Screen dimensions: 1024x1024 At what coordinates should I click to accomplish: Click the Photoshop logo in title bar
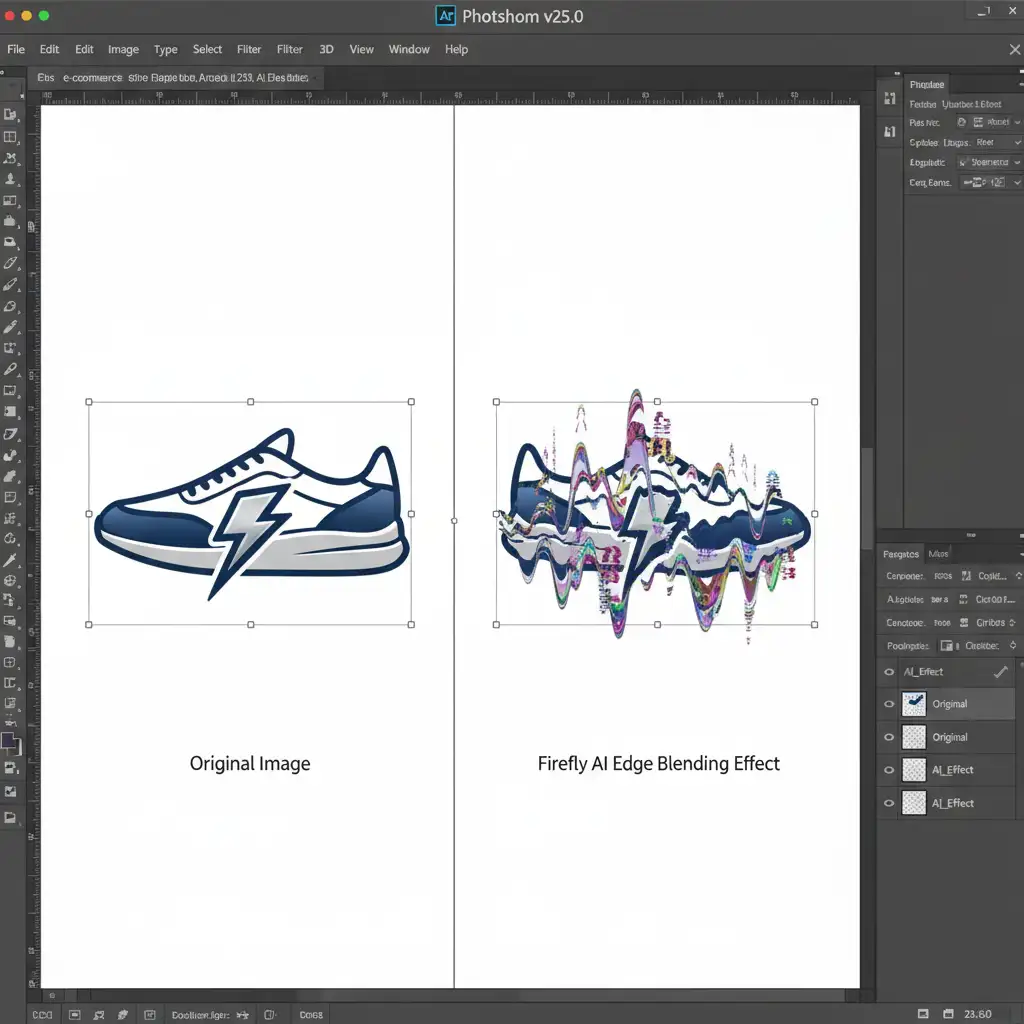pyautogui.click(x=446, y=17)
